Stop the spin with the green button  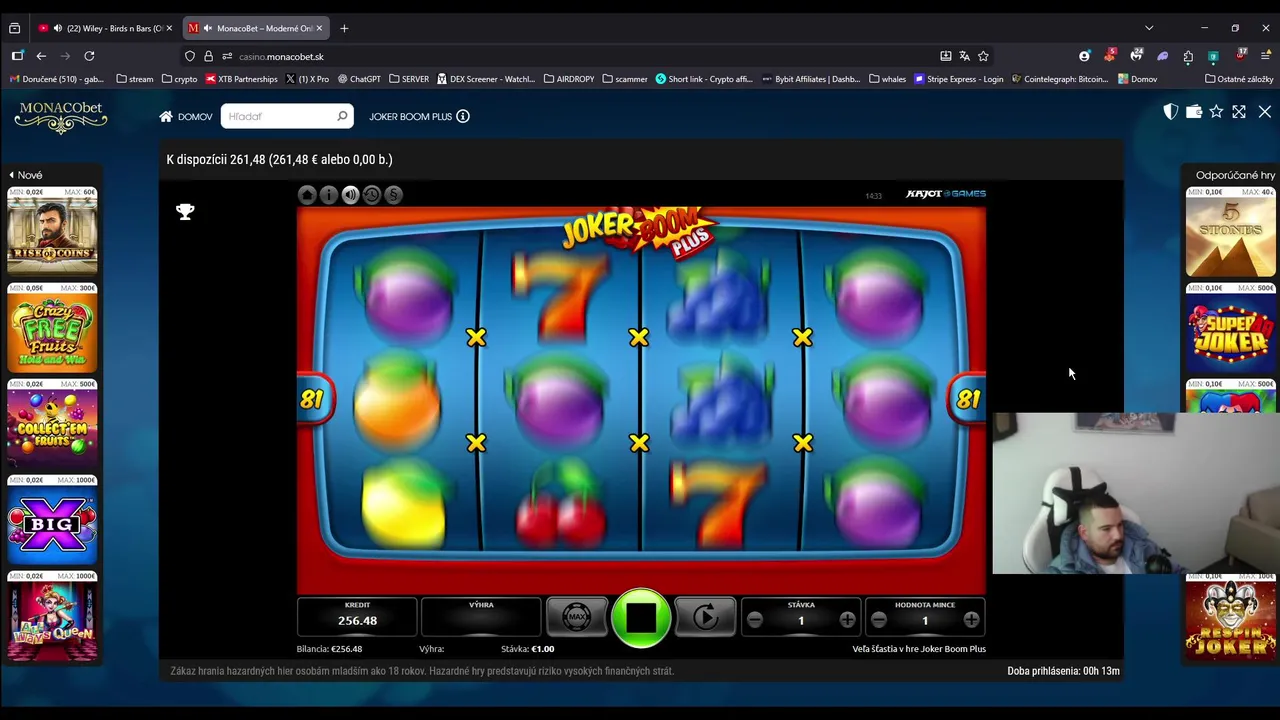[641, 617]
